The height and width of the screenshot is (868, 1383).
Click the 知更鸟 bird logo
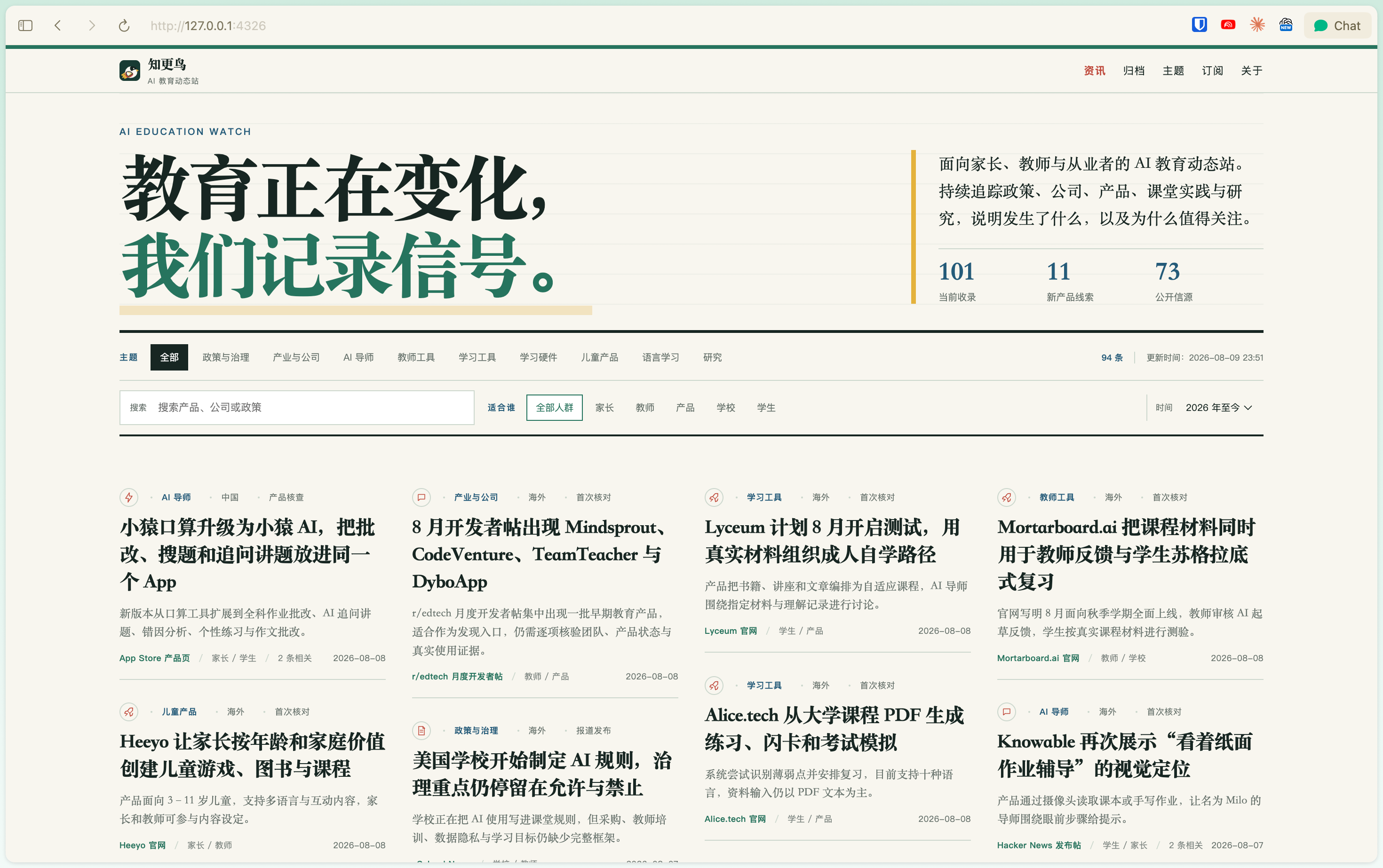130,71
